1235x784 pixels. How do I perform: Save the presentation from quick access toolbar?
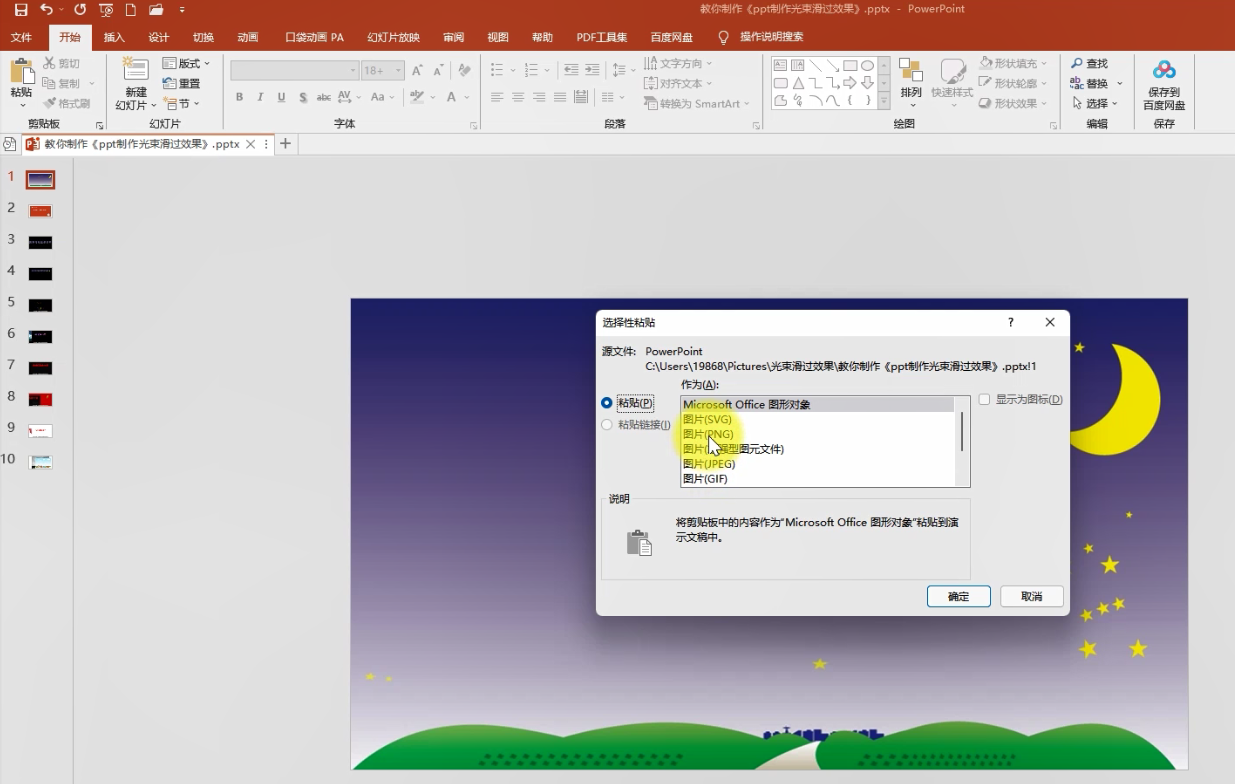[x=20, y=10]
